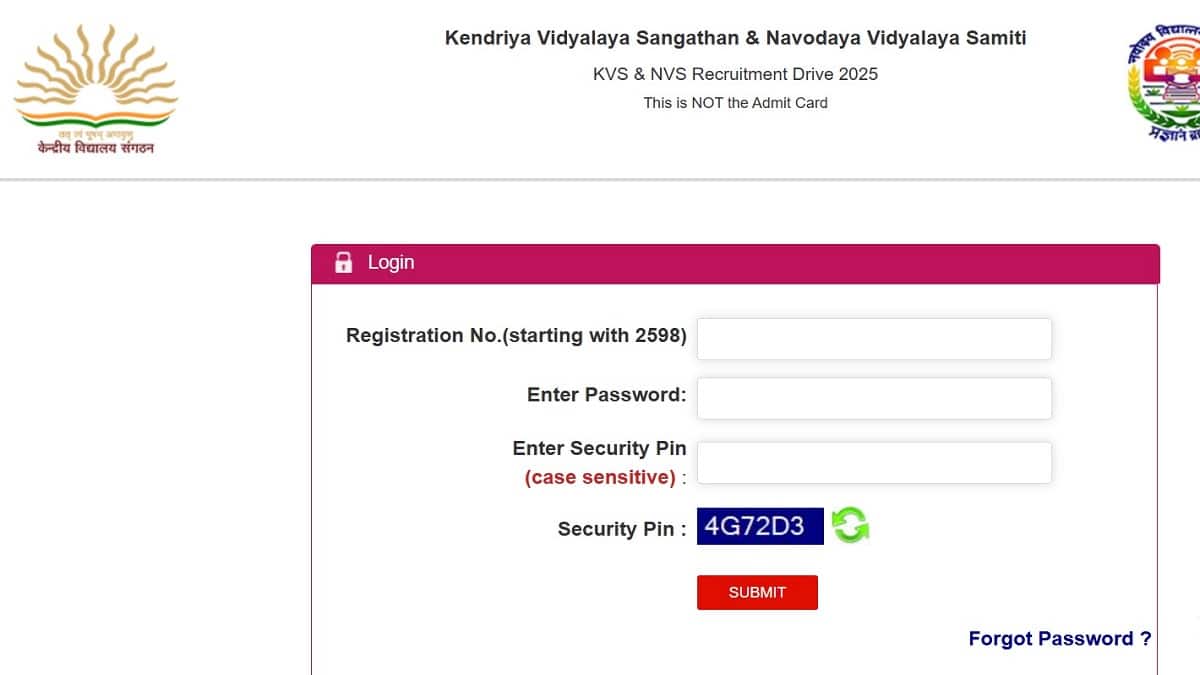Click the Kendriya Vidyalaya Sangathan sun logo
The height and width of the screenshot is (675, 1200).
tap(95, 78)
